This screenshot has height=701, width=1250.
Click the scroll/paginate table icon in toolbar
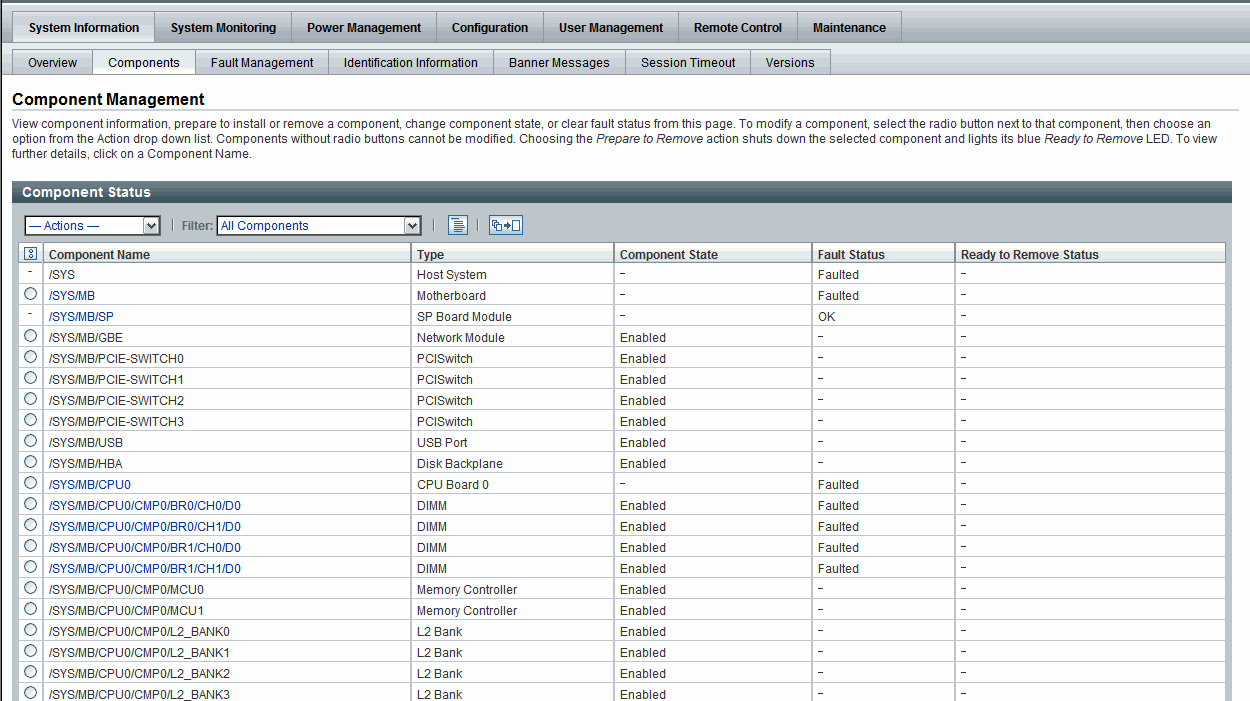point(457,225)
